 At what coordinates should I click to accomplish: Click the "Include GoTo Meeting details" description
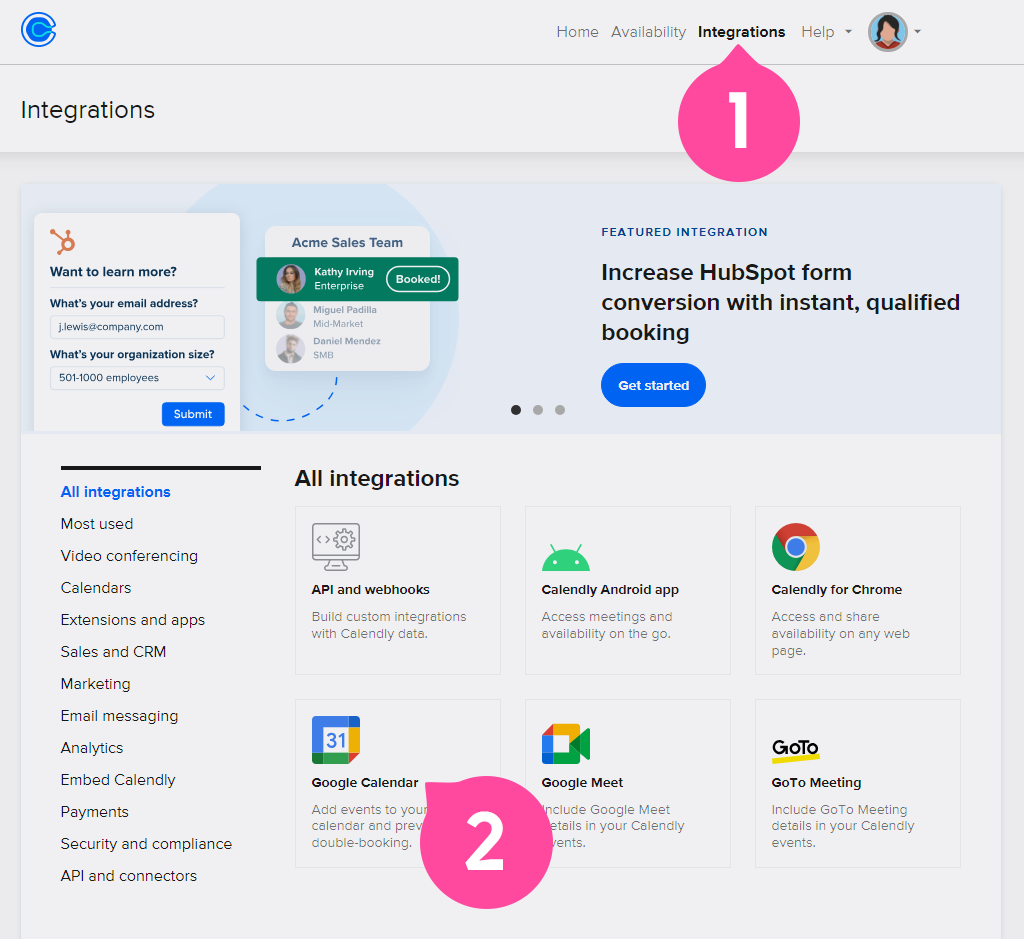(x=842, y=826)
